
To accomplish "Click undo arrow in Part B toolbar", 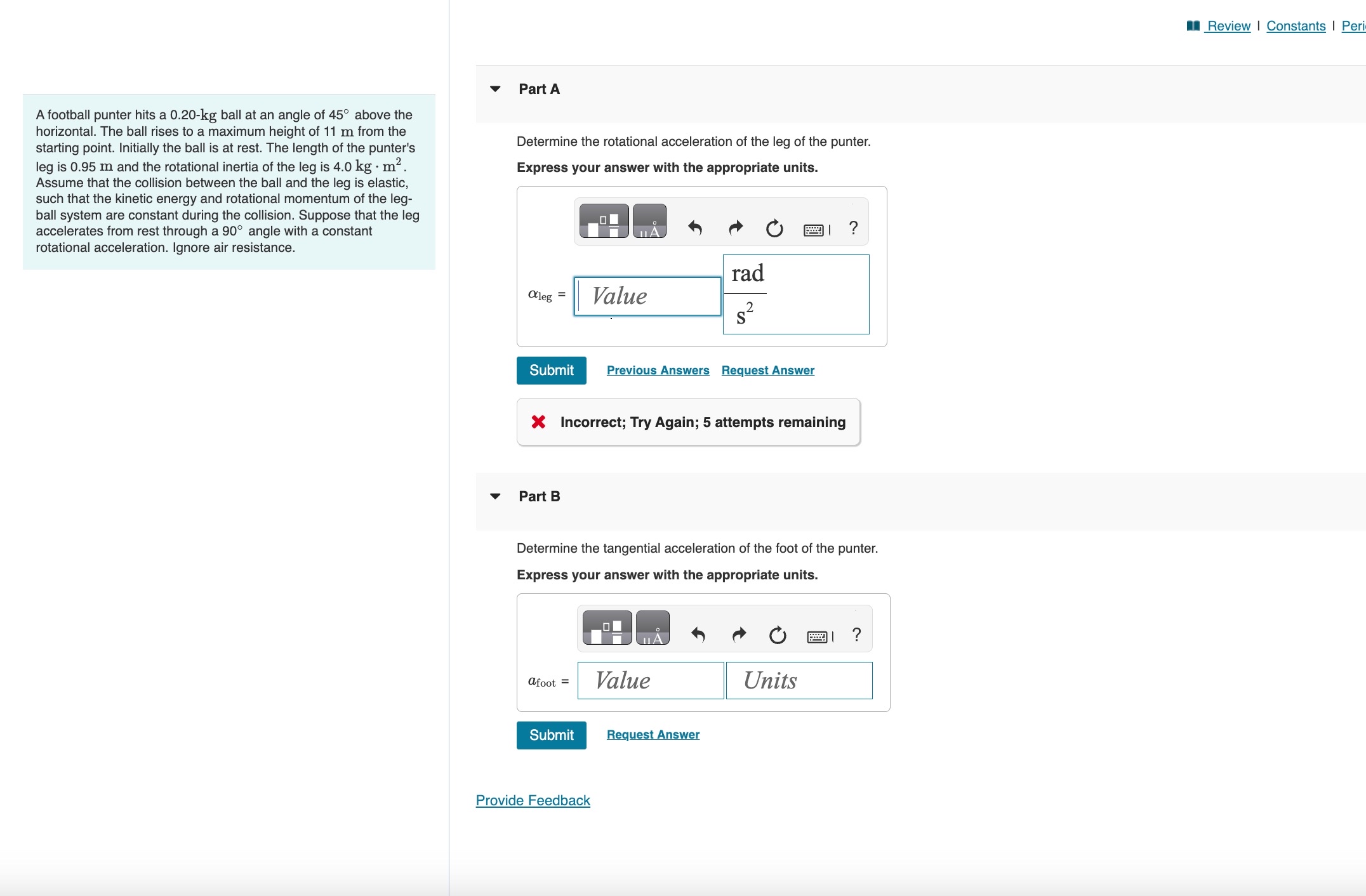I will pos(698,635).
